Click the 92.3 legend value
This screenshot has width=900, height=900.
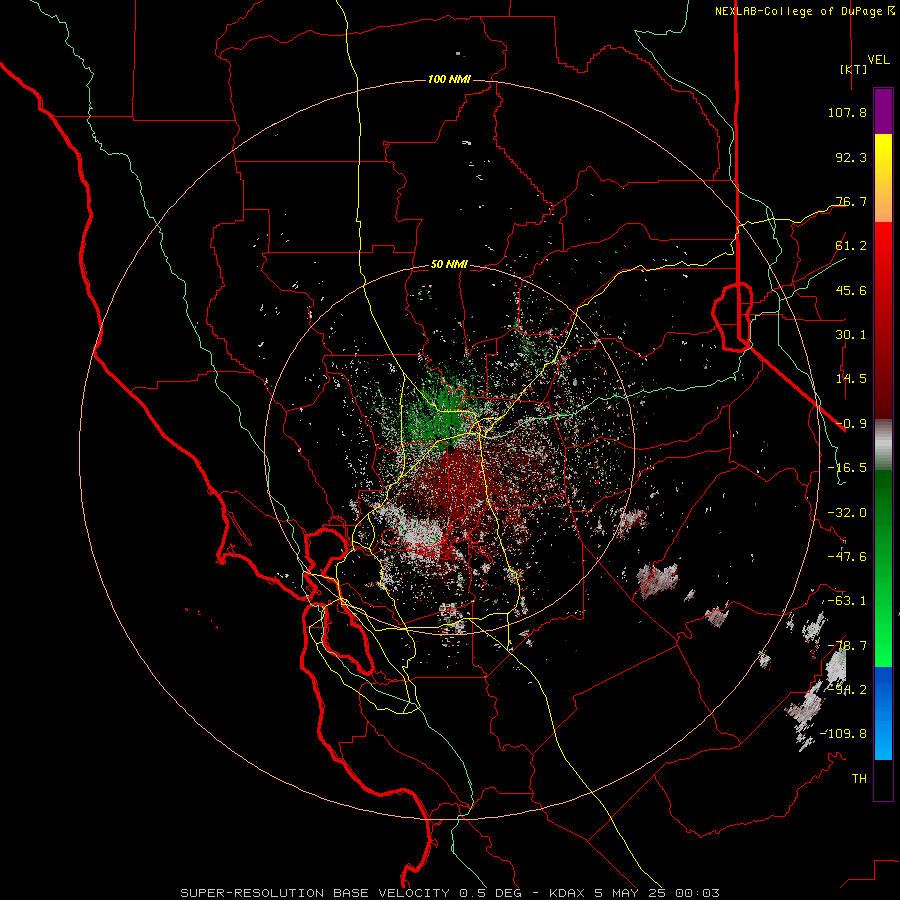pos(851,157)
